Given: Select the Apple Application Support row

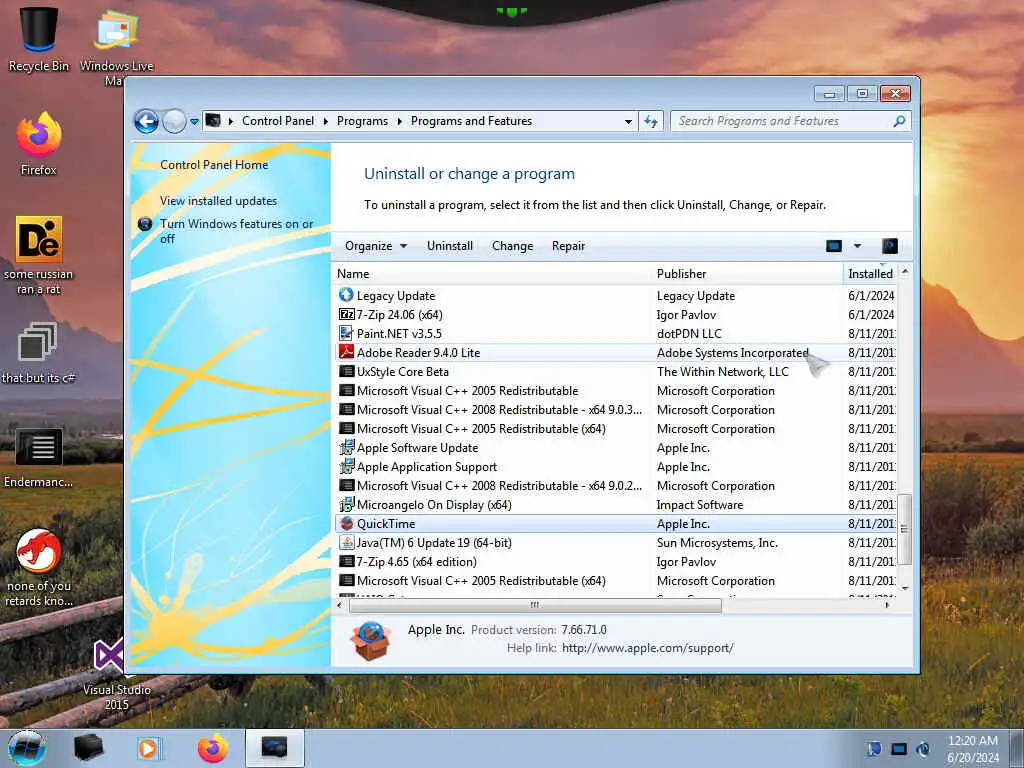Looking at the screenshot, I should pos(616,467).
